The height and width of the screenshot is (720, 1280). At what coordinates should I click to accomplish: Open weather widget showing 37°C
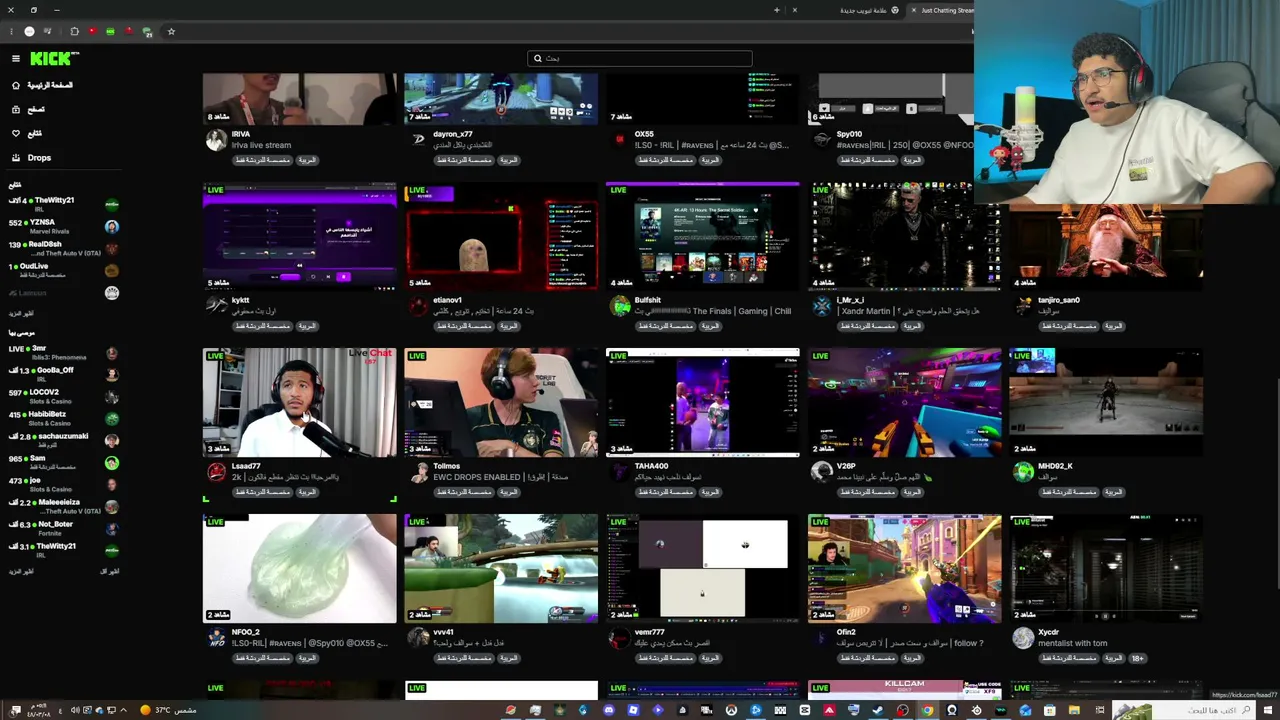point(168,710)
